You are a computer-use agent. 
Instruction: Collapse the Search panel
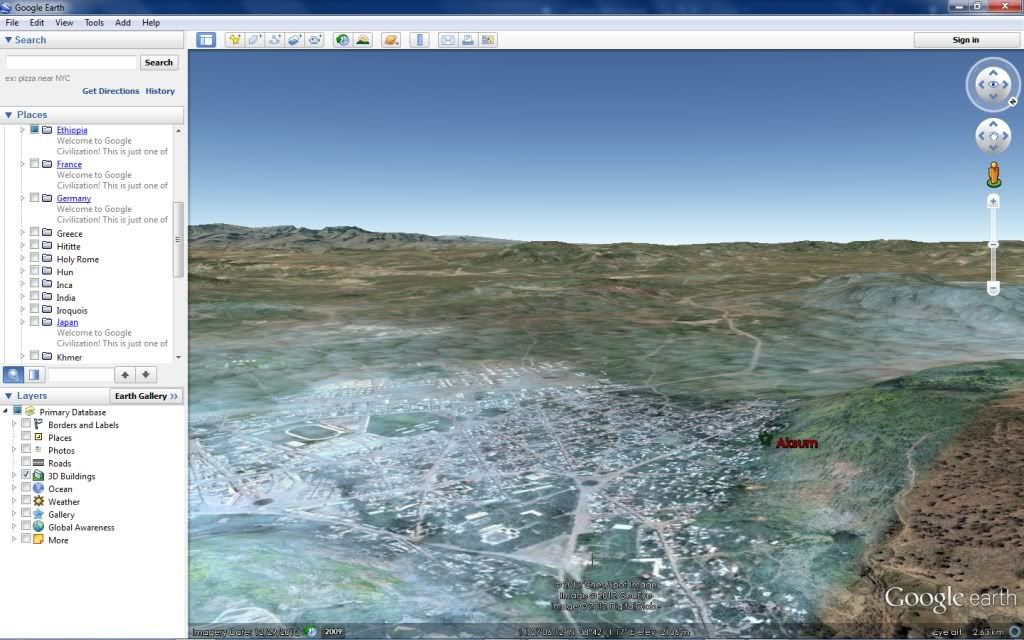(x=8, y=40)
